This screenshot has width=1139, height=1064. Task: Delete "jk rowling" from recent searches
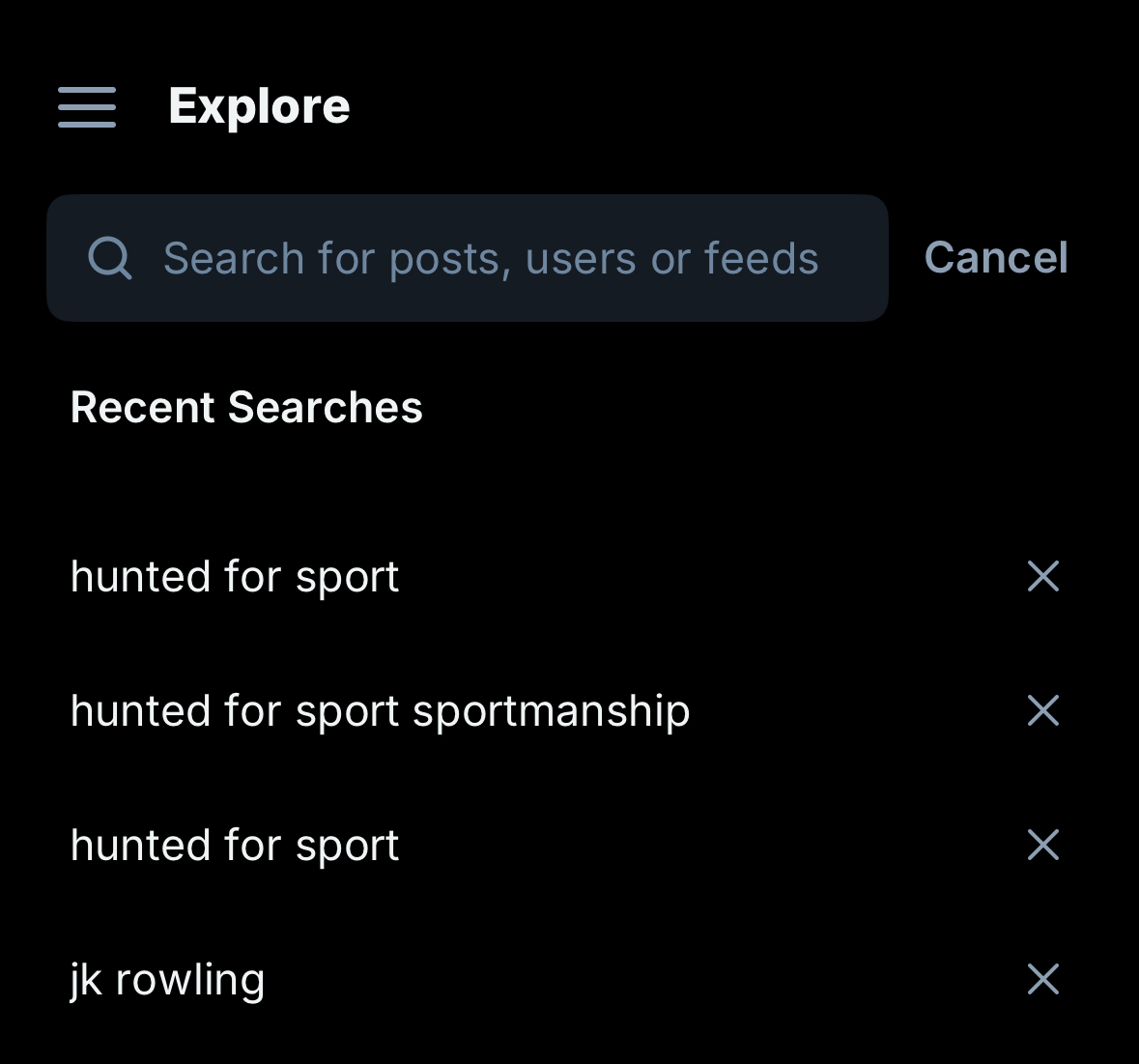1043,980
